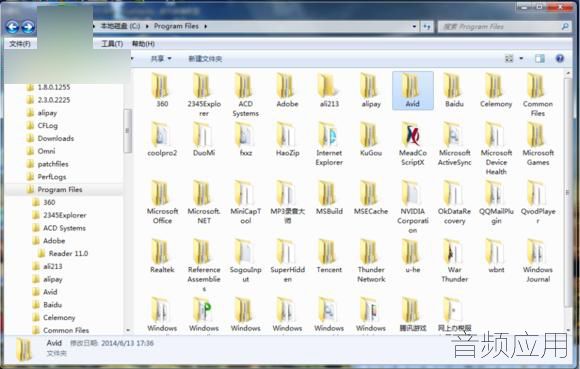Expand the address bar history dropdown

414,27
